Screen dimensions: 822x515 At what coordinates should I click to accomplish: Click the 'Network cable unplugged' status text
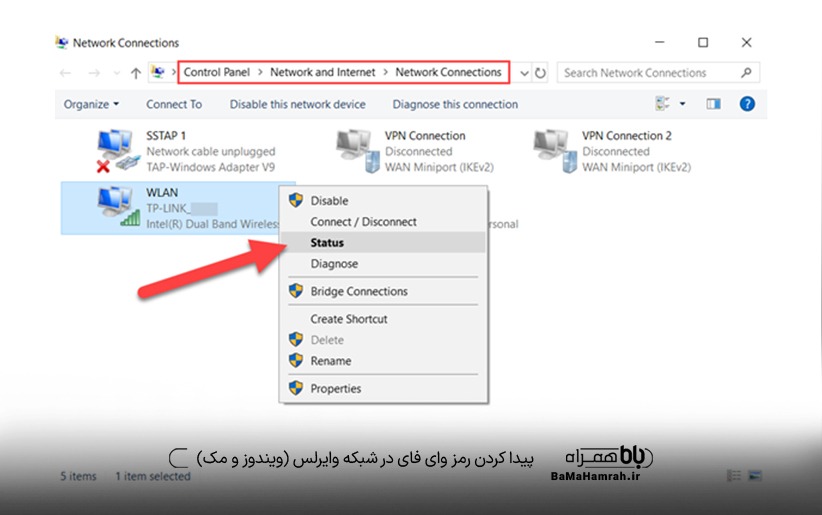pos(210,152)
